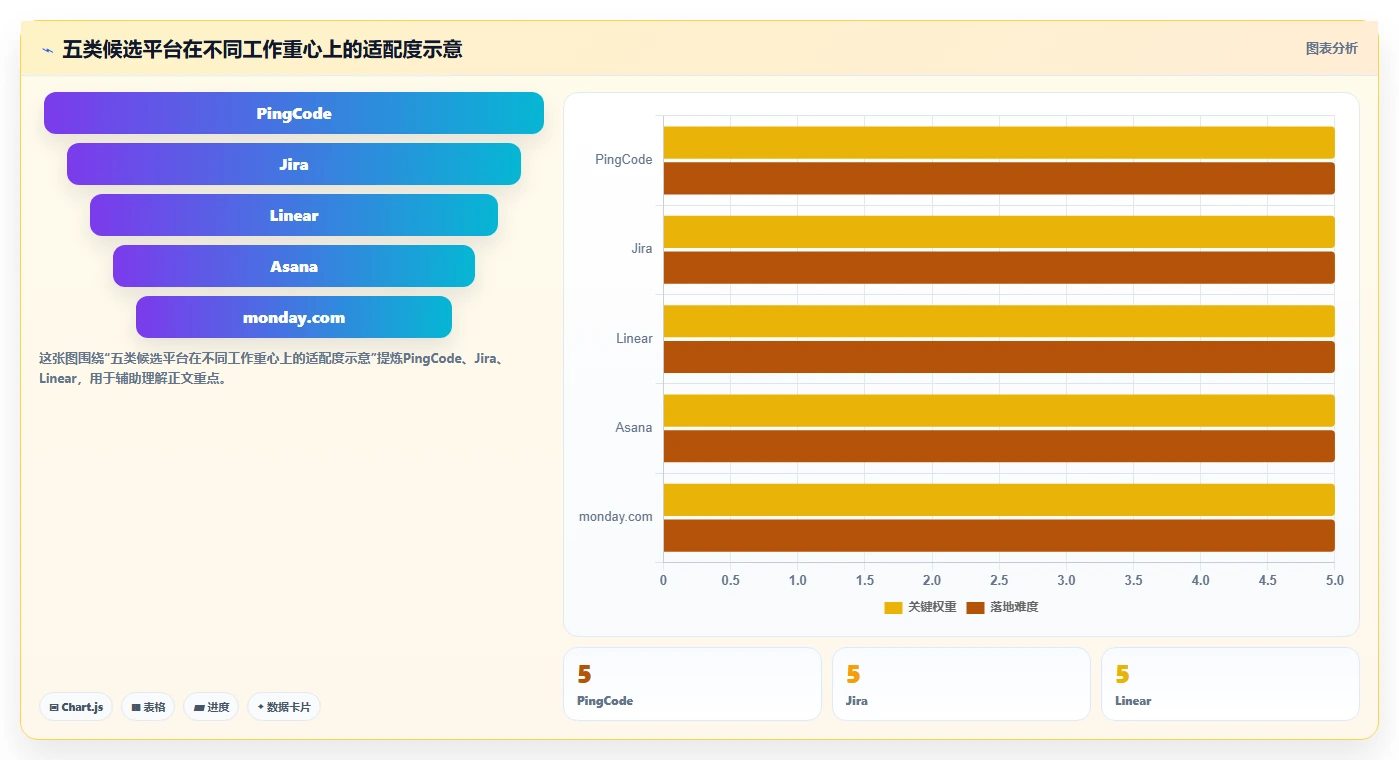
Task: Click the Linear y-axis label
Action: (x=634, y=339)
